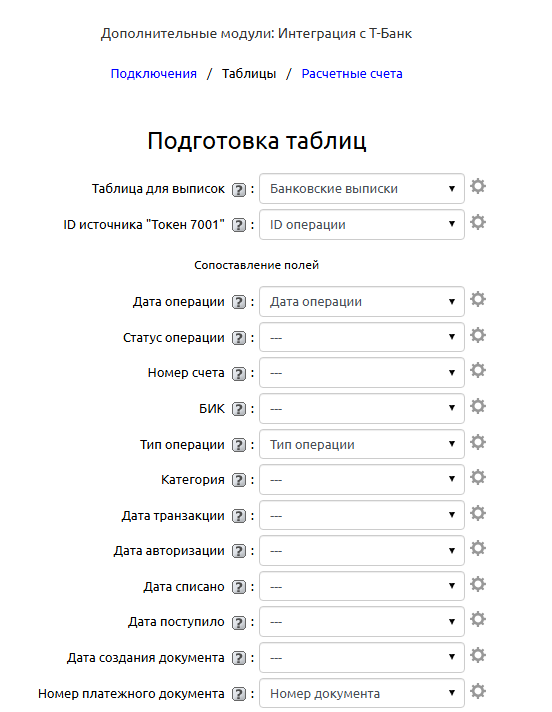Open Дата поступило mapping dropdown
The image size is (552, 712).
click(362, 622)
